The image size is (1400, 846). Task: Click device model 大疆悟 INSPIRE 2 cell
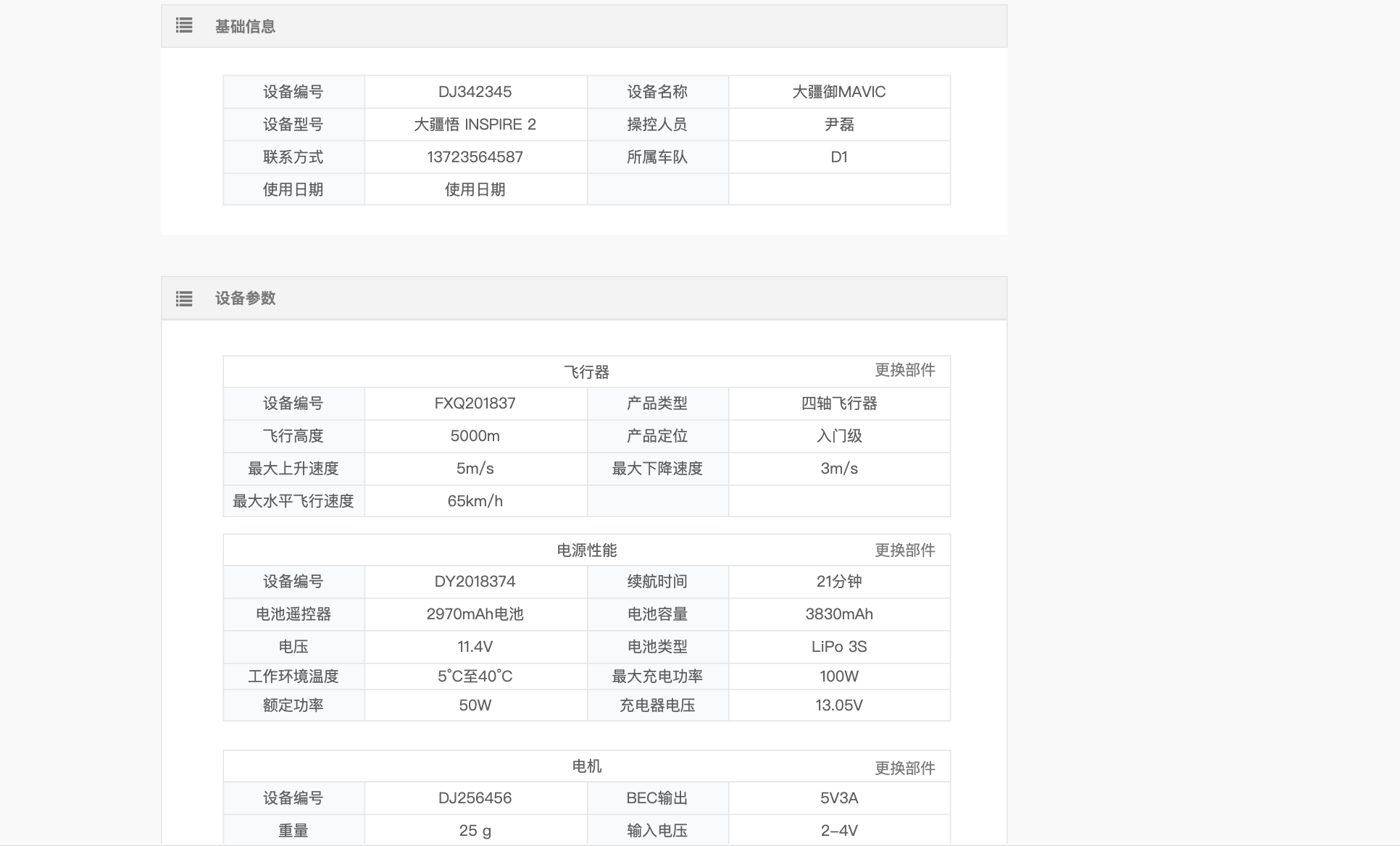[x=475, y=125]
